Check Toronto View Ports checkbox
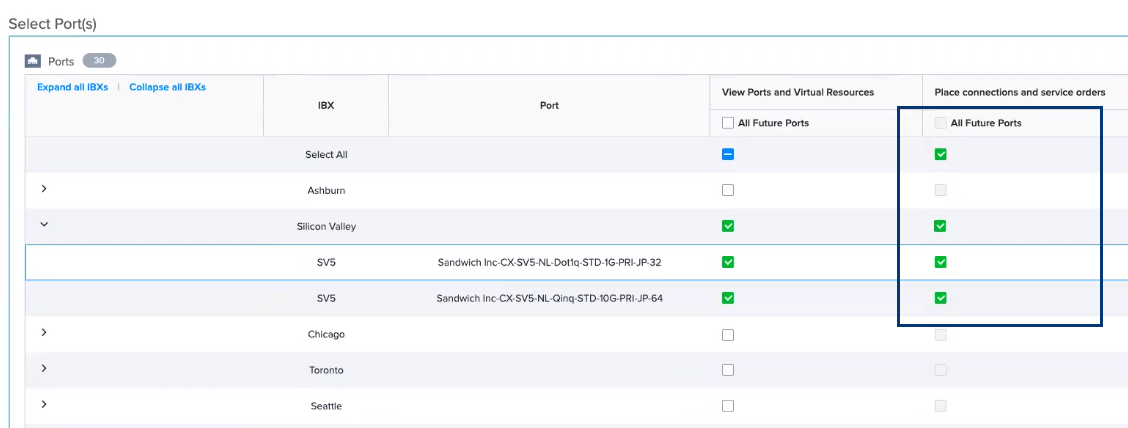The width and height of the screenshot is (1128, 428). pyautogui.click(x=728, y=370)
